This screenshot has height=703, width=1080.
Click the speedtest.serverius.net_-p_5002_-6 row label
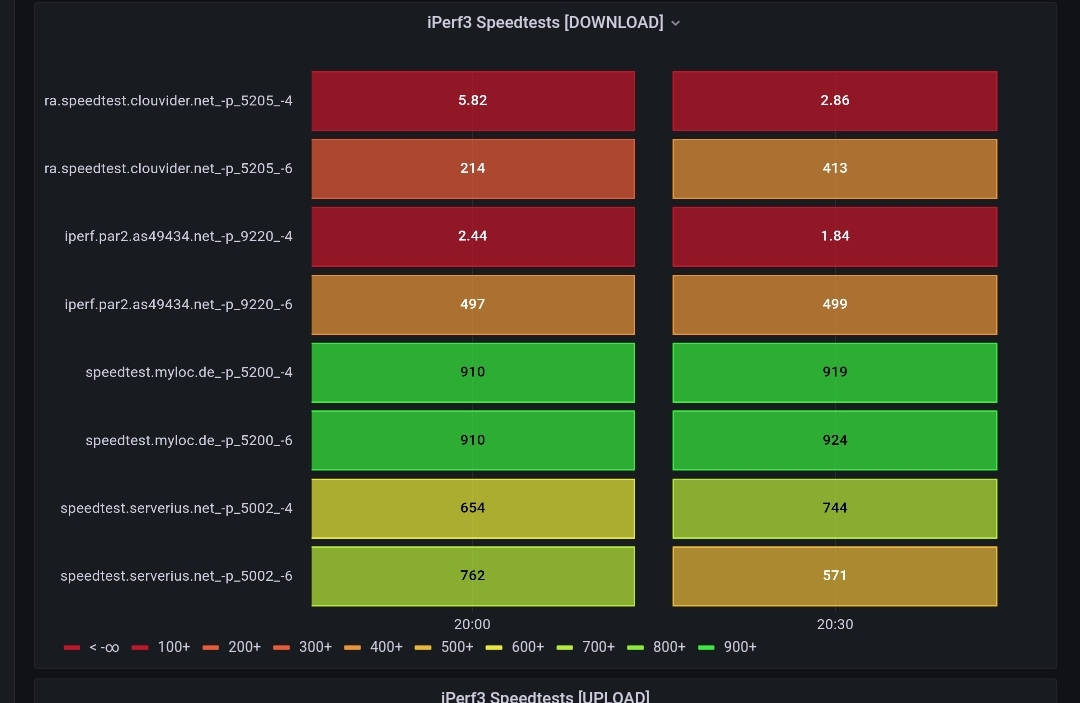coord(176,576)
